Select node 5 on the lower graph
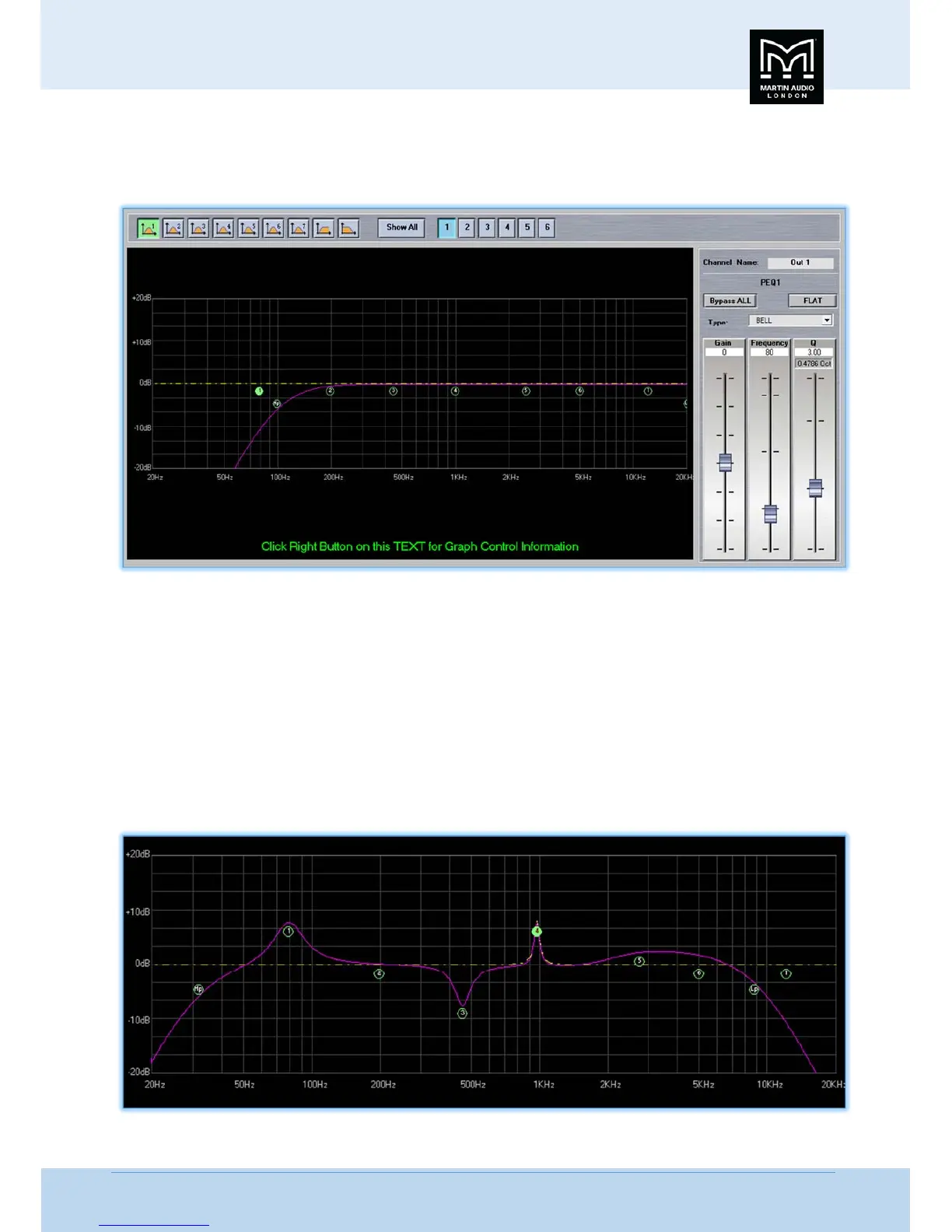 point(639,961)
